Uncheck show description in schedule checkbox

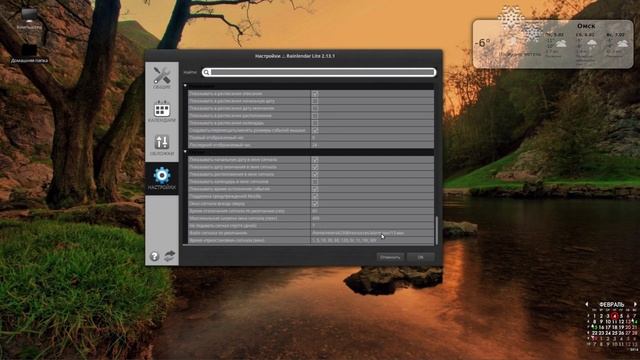(x=315, y=93)
